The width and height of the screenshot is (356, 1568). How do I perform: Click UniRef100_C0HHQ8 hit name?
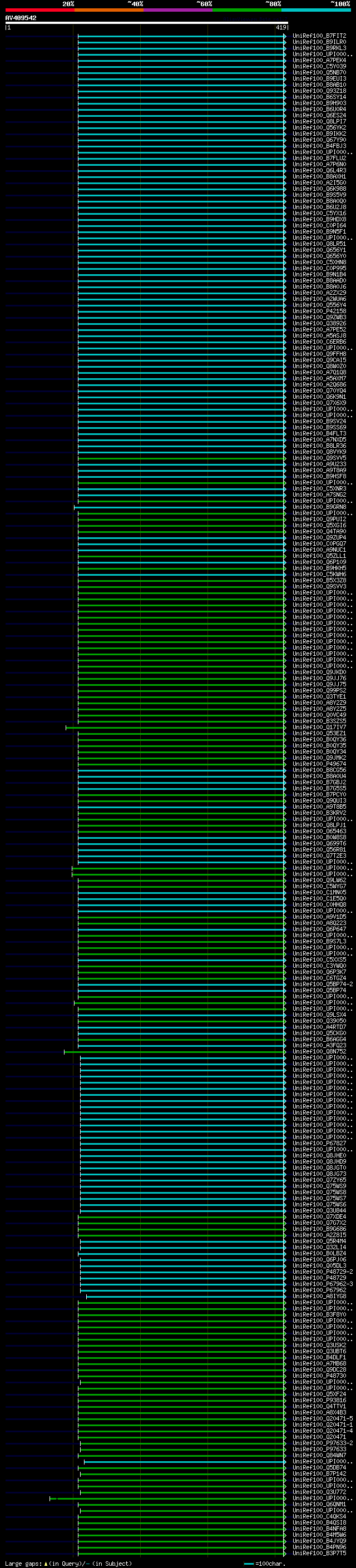319,904
